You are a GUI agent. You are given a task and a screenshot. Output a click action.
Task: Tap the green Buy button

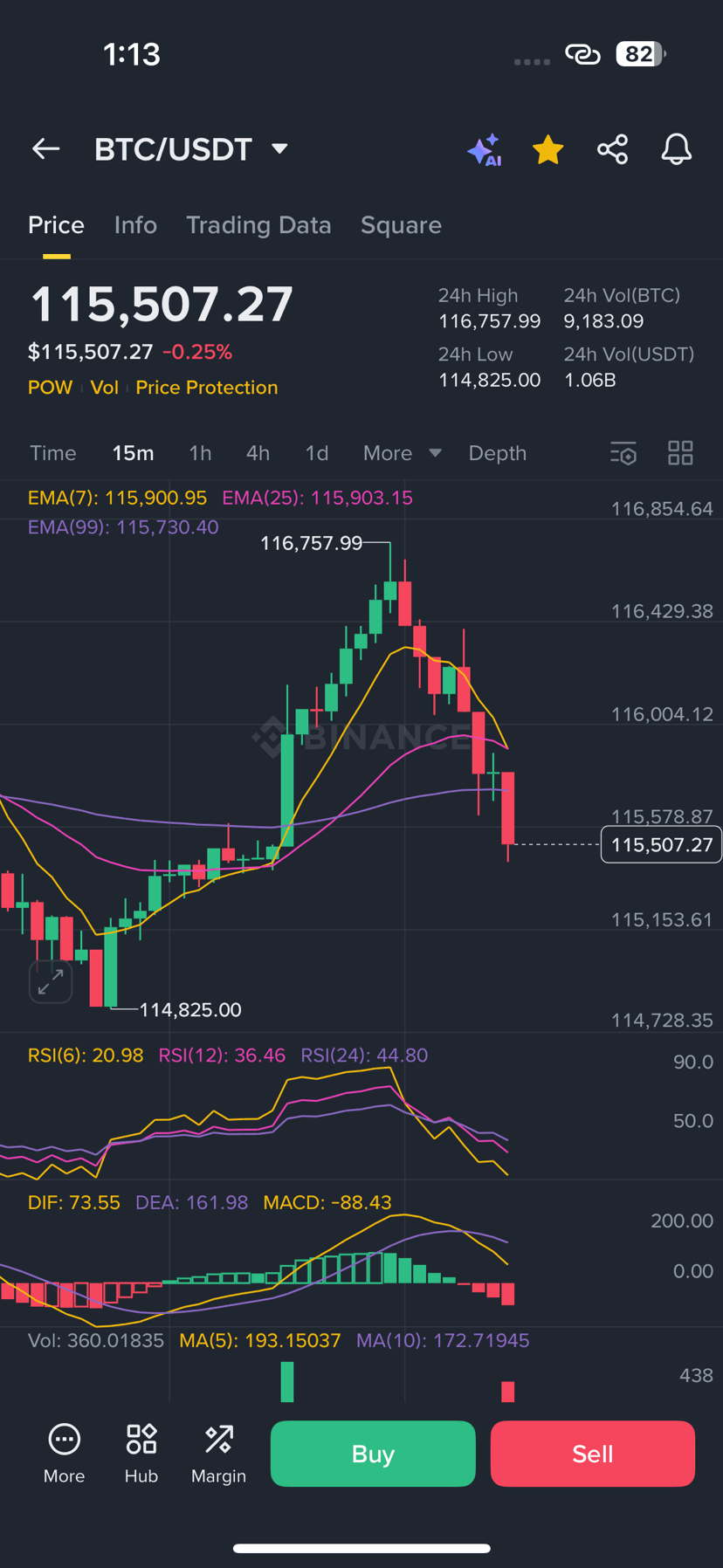373,1454
